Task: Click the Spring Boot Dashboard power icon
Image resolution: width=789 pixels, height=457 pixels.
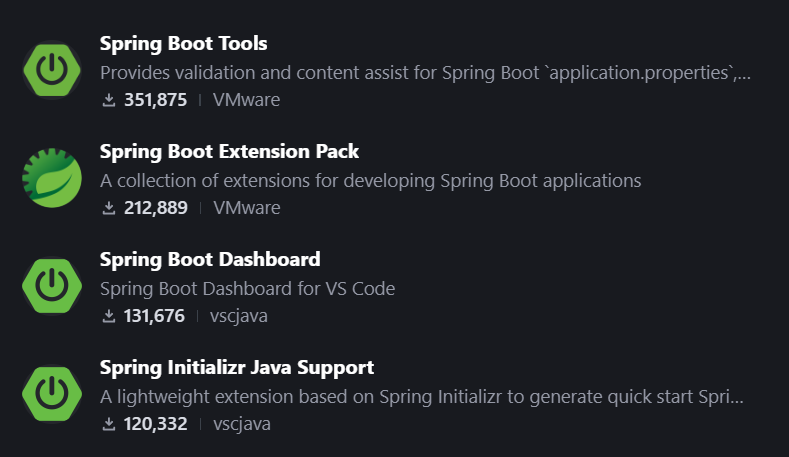Action: pos(52,286)
